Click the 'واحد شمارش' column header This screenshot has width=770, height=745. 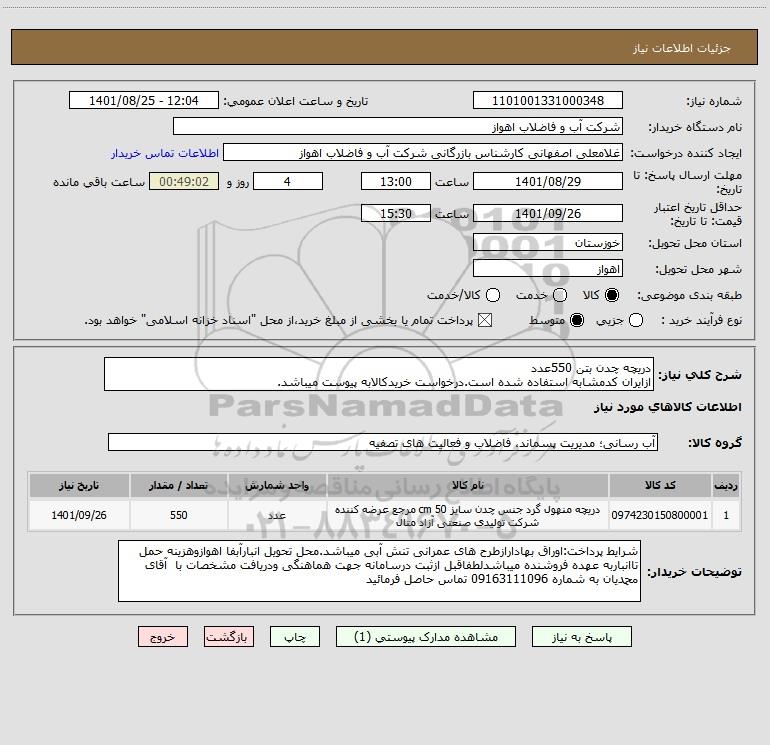(x=277, y=486)
